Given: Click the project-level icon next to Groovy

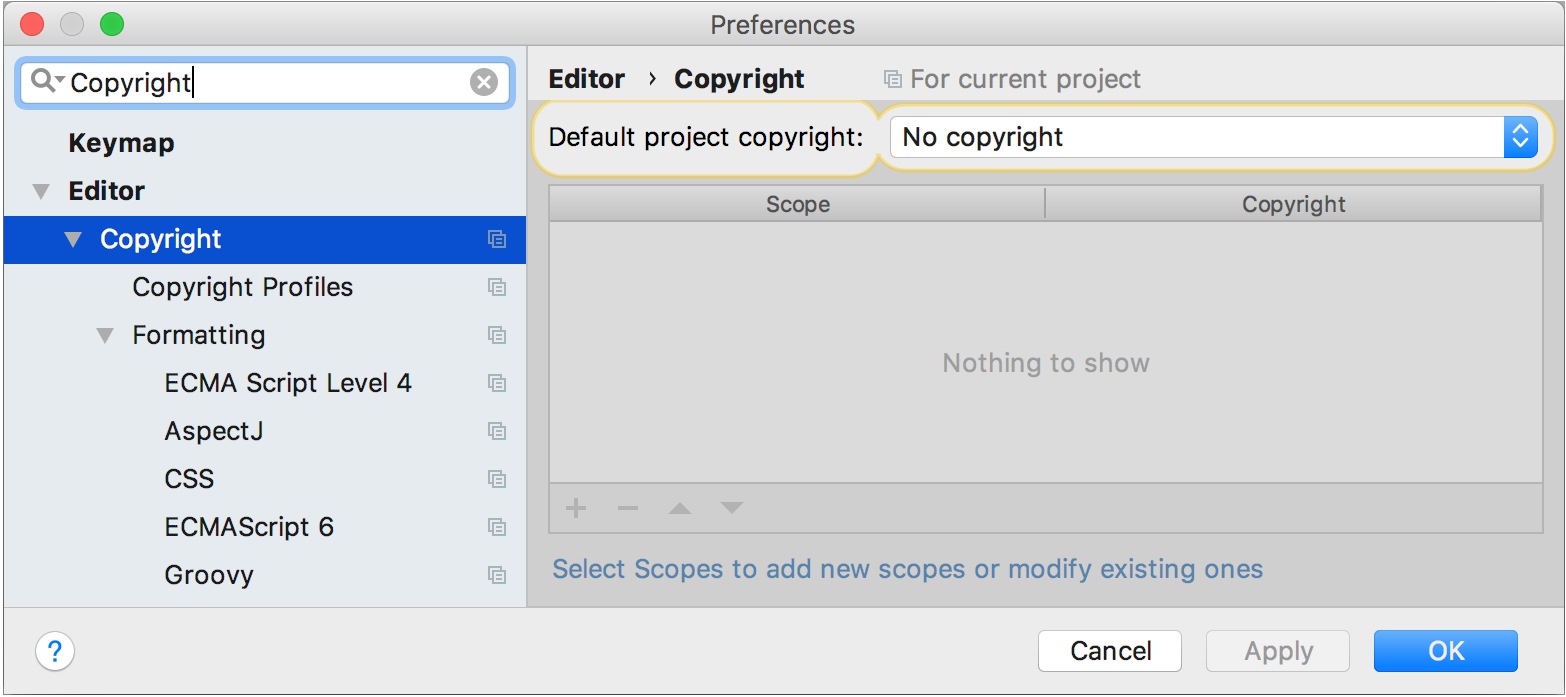Looking at the screenshot, I should pyautogui.click(x=497, y=575).
